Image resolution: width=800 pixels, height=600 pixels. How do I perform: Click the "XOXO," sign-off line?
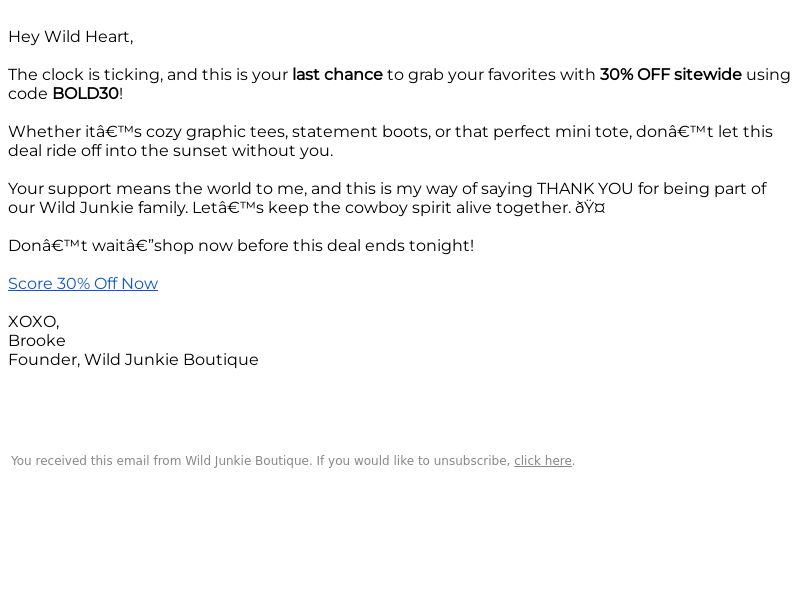point(34,322)
